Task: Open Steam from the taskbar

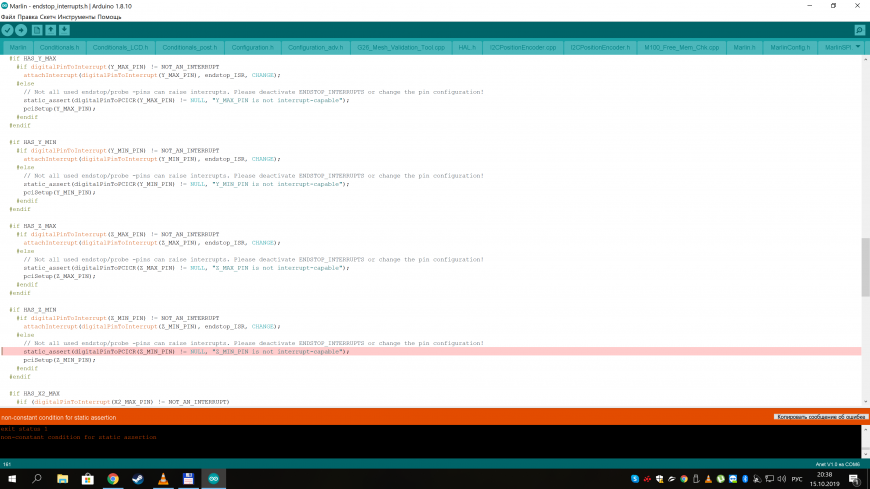Action: point(138,478)
